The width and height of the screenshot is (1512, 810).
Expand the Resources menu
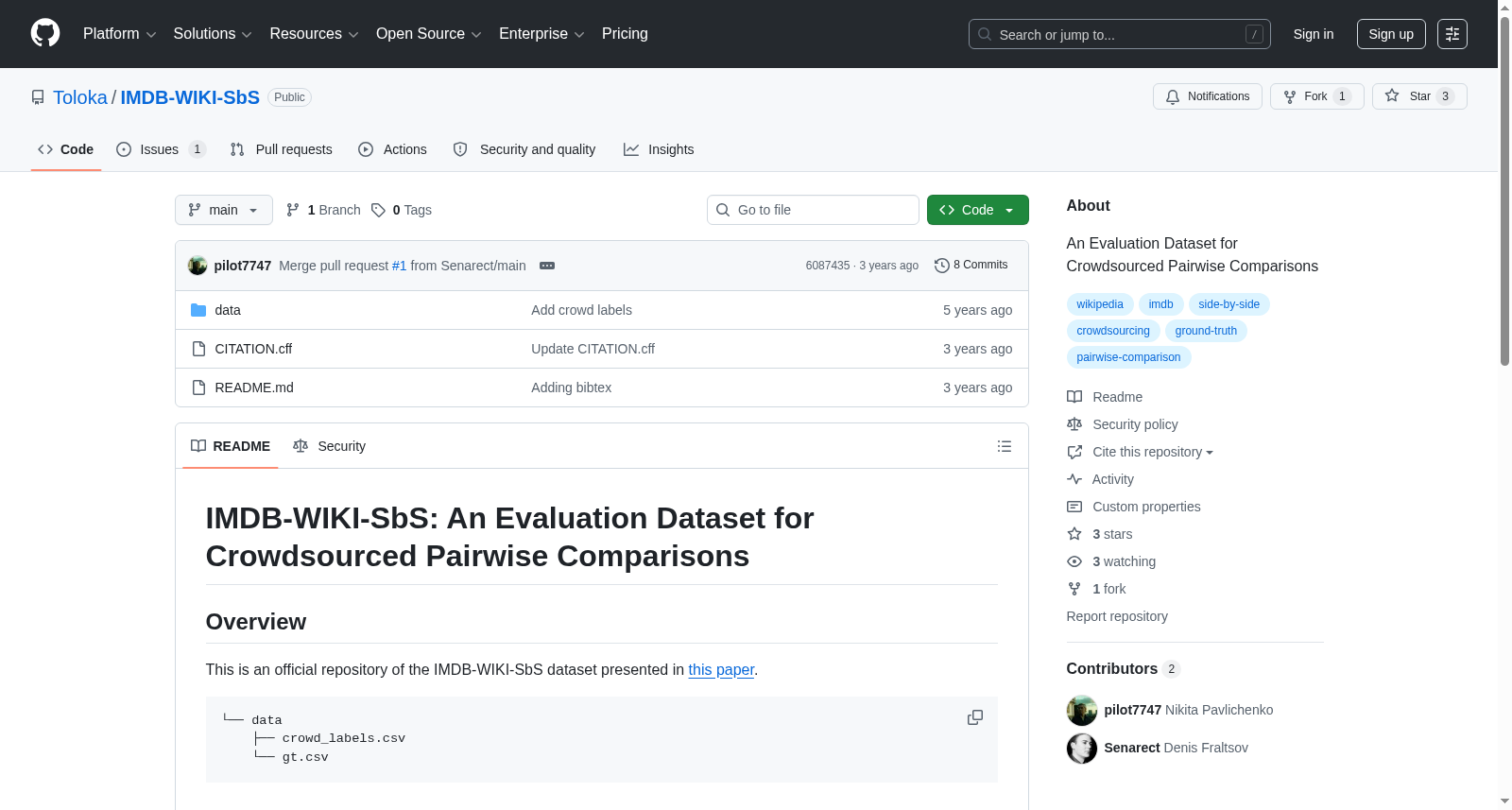coord(314,34)
